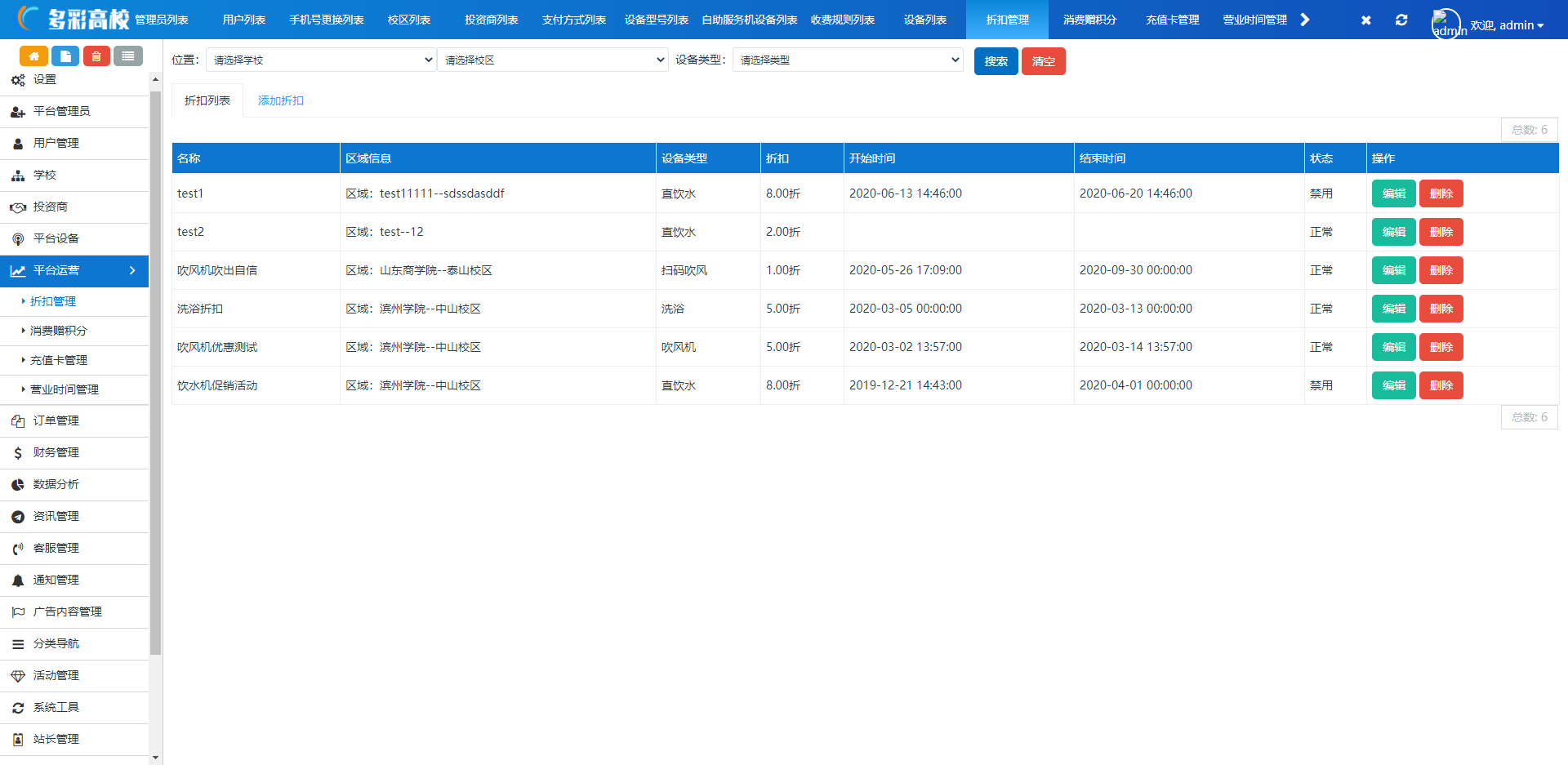Click the gears icon beside 设置
The width and height of the screenshot is (1568, 765).
(18, 80)
